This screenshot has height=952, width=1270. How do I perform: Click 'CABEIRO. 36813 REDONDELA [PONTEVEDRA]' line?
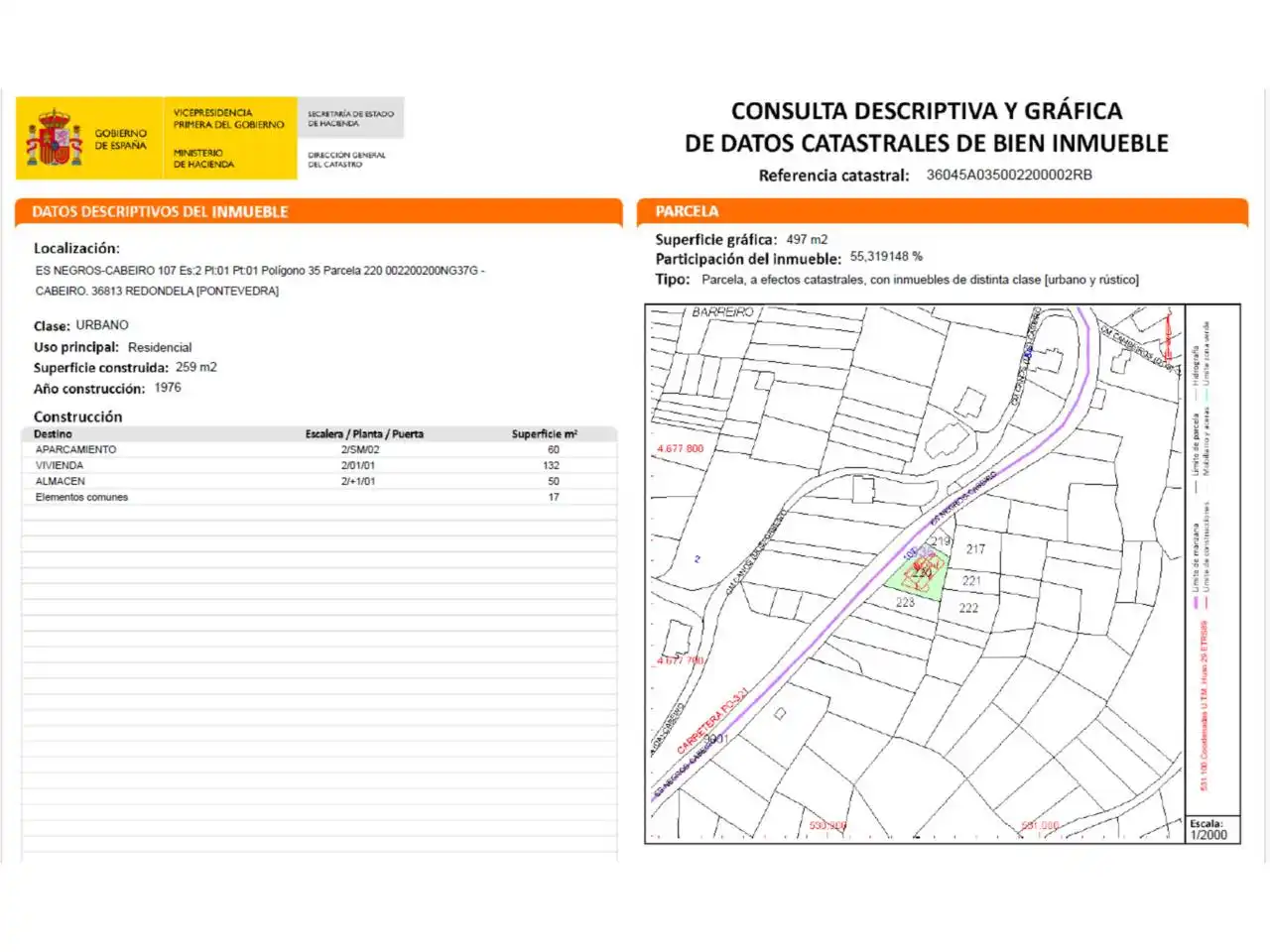[x=157, y=292]
